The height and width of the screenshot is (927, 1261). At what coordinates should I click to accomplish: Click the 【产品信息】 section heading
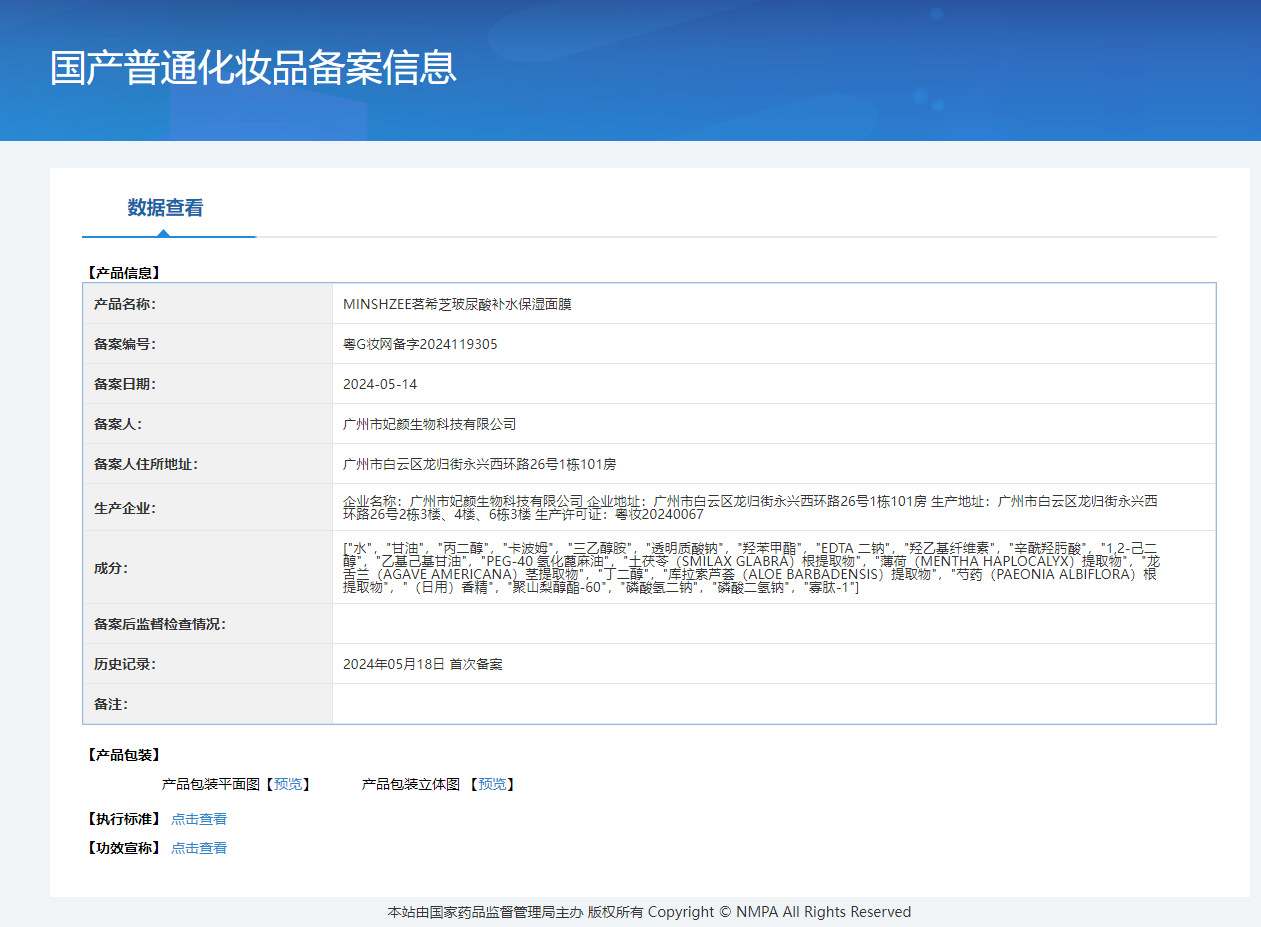[123, 272]
